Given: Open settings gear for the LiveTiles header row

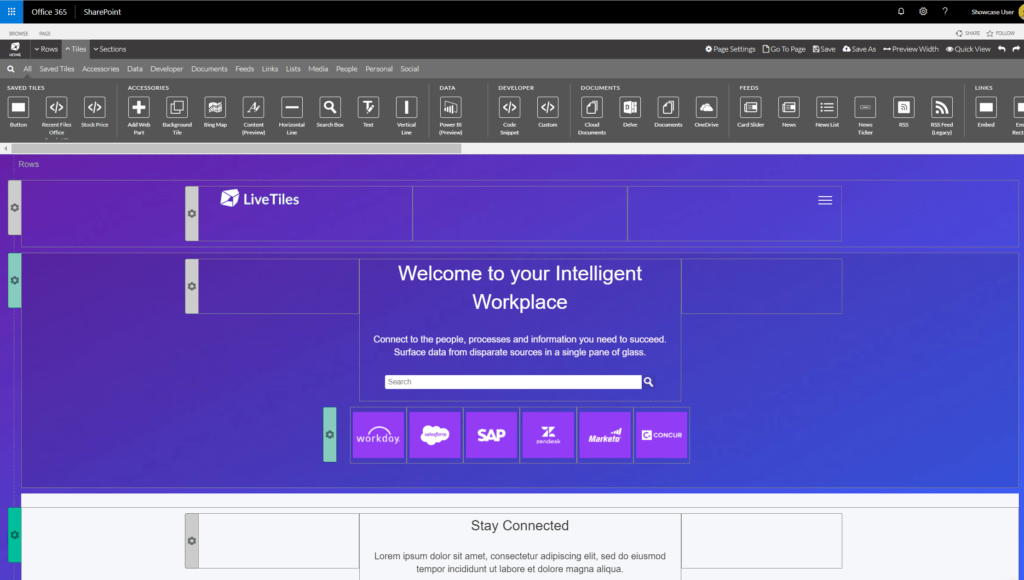Looking at the screenshot, I should pyautogui.click(x=14, y=208).
